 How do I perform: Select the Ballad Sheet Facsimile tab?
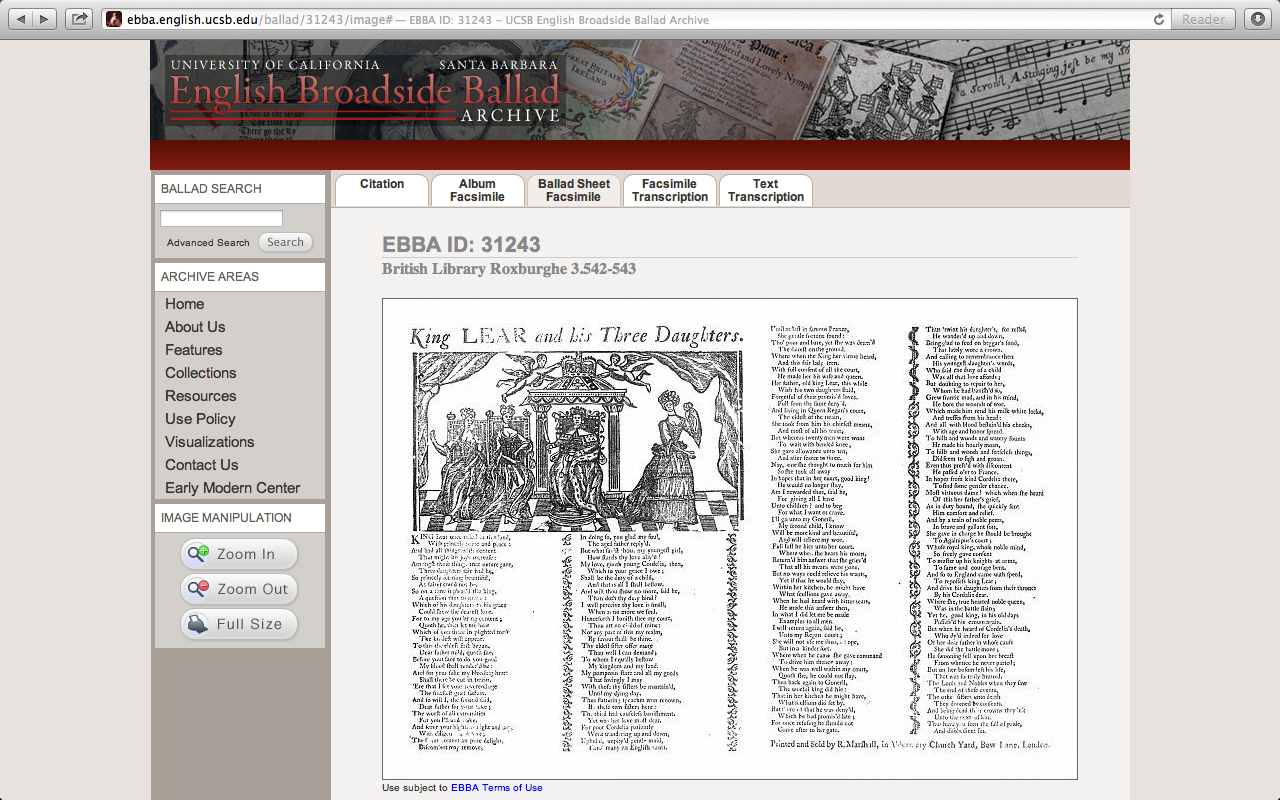click(574, 190)
